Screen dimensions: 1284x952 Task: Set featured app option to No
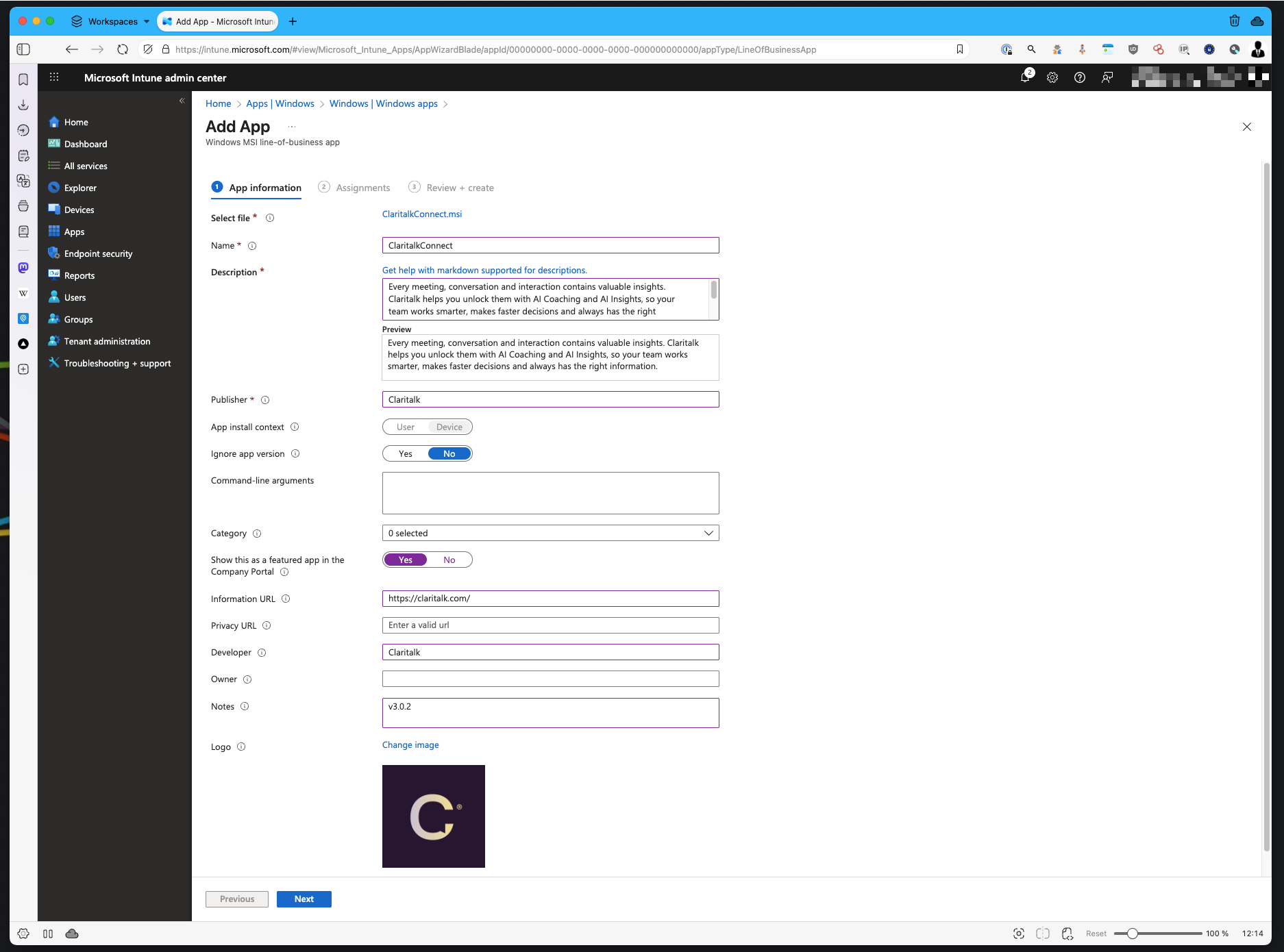click(x=449, y=560)
